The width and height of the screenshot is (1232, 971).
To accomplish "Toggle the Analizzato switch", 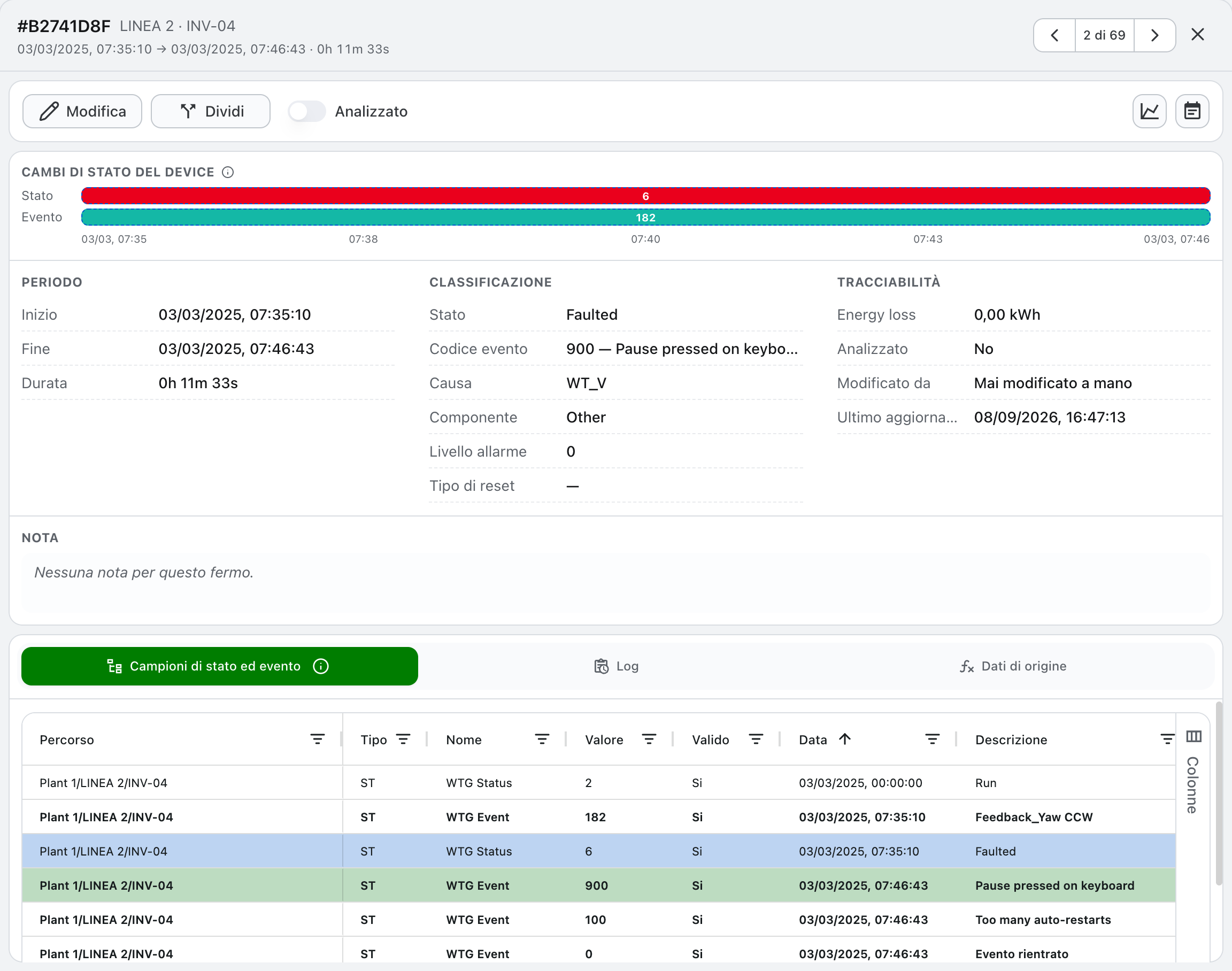I will pos(306,111).
